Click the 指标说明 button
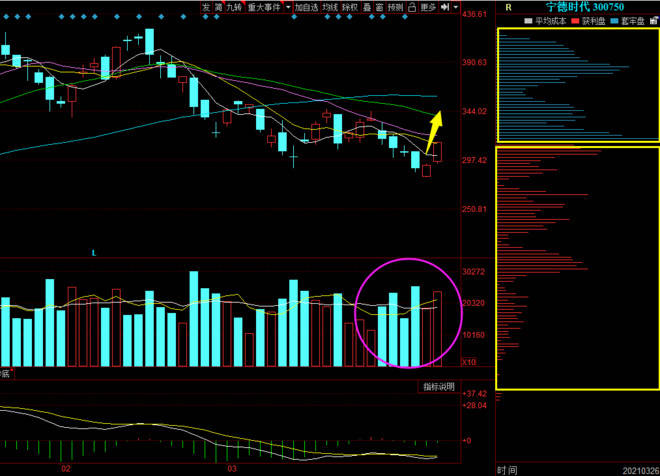Viewport: 660px width, 476px height. tap(438, 387)
